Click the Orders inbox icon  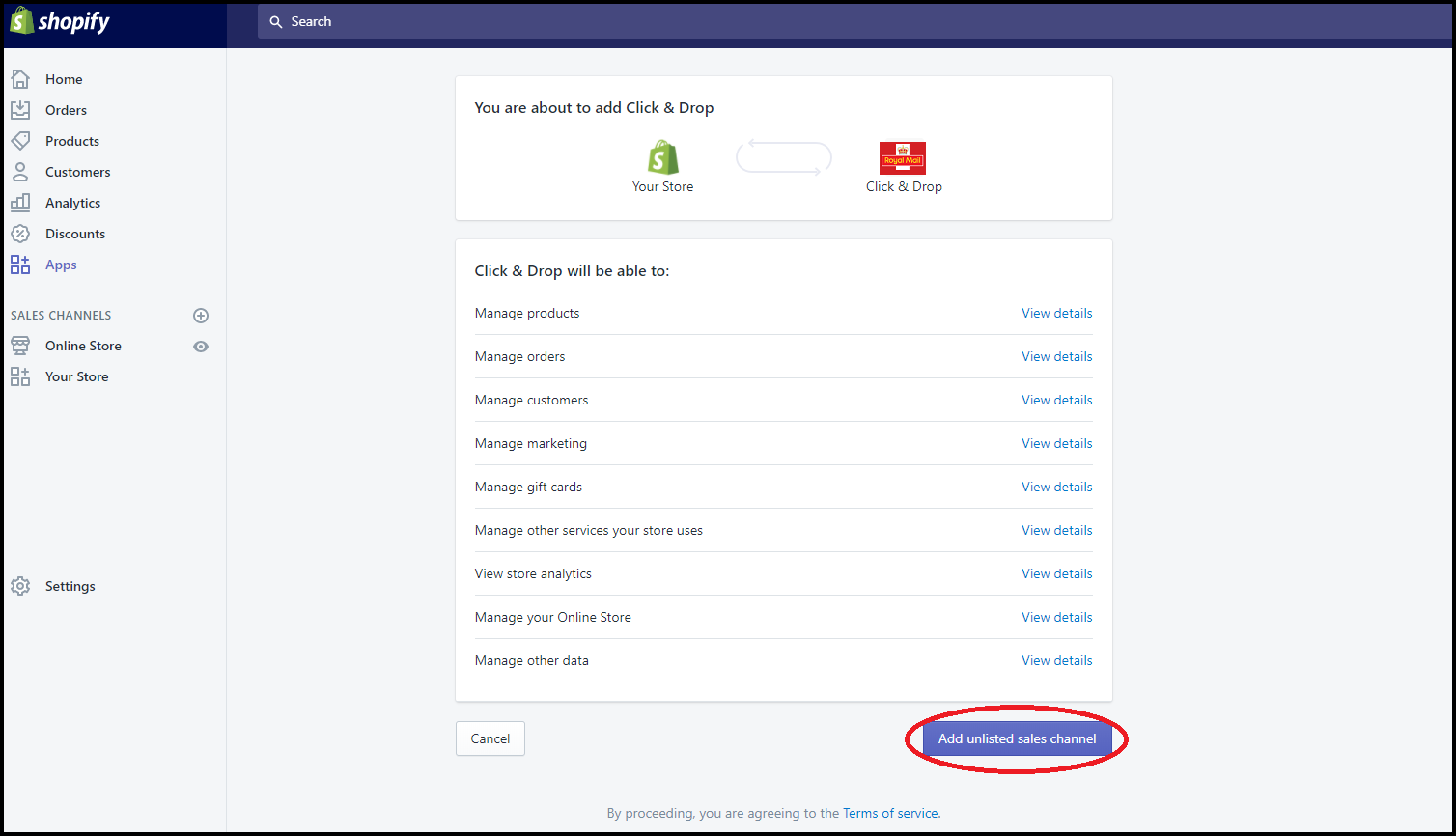(20, 110)
